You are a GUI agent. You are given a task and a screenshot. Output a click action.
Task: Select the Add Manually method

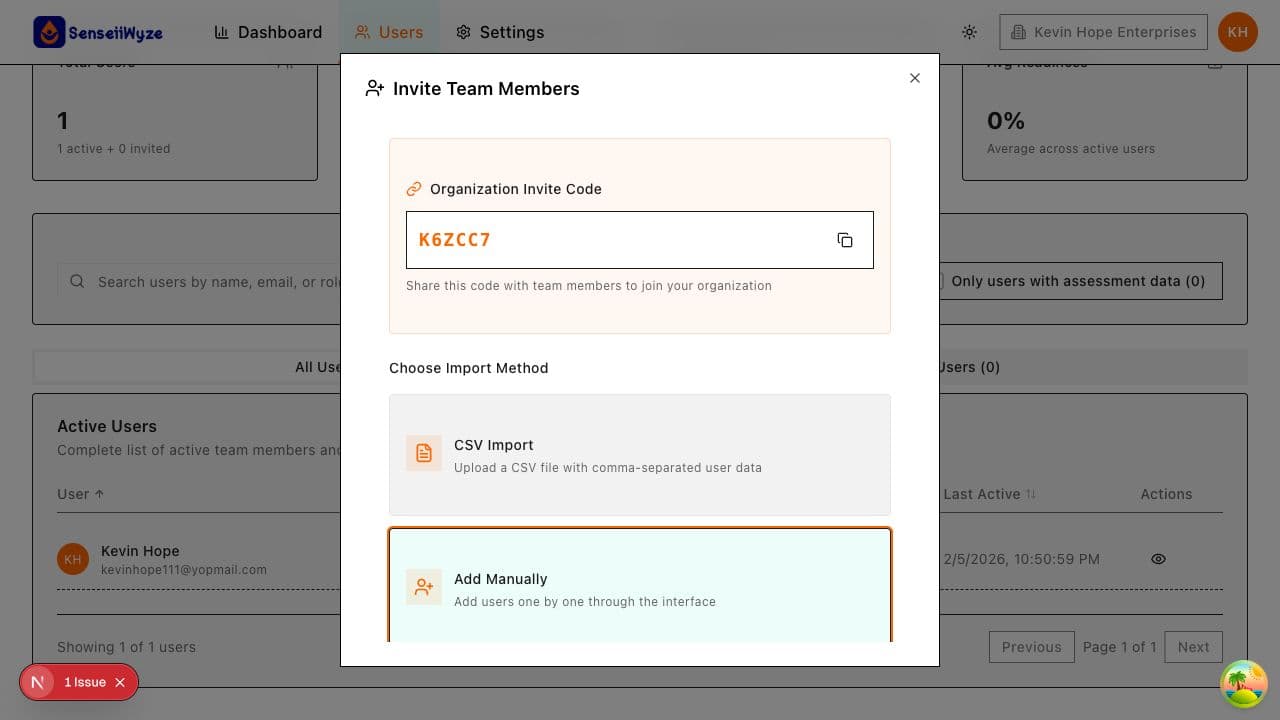(640, 587)
